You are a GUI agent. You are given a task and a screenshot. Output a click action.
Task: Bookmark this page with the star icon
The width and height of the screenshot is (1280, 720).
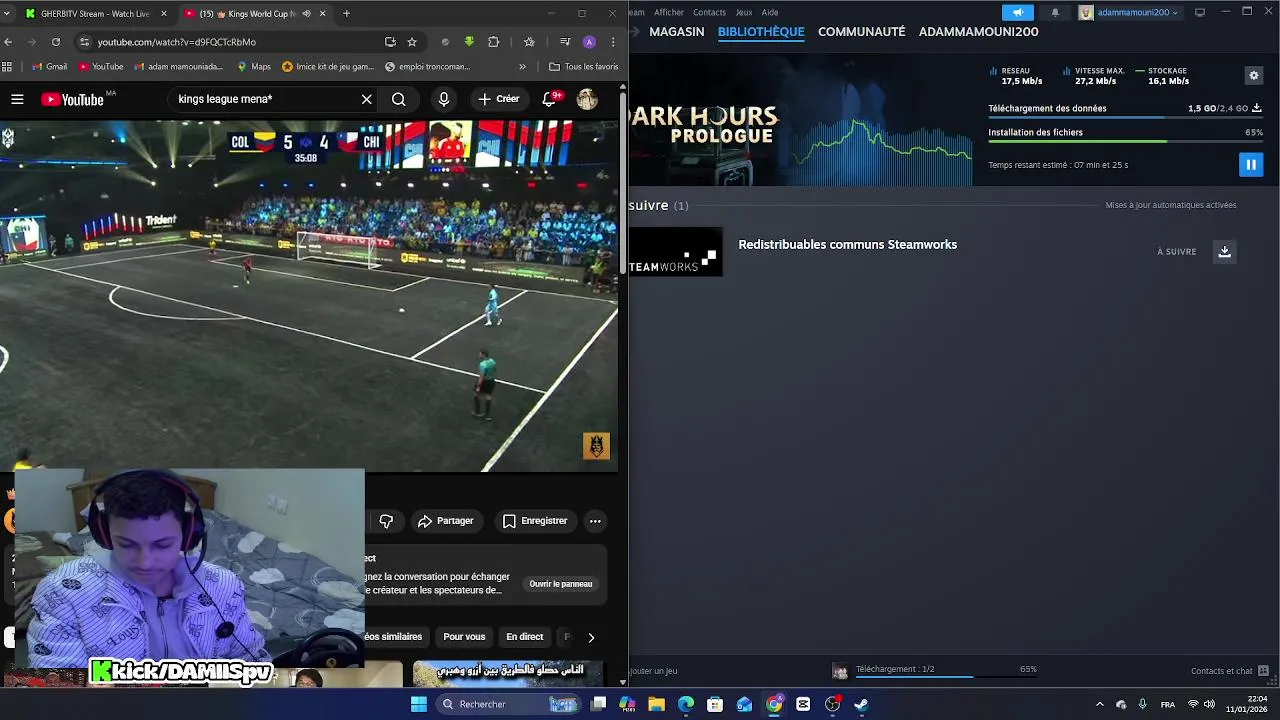[411, 42]
